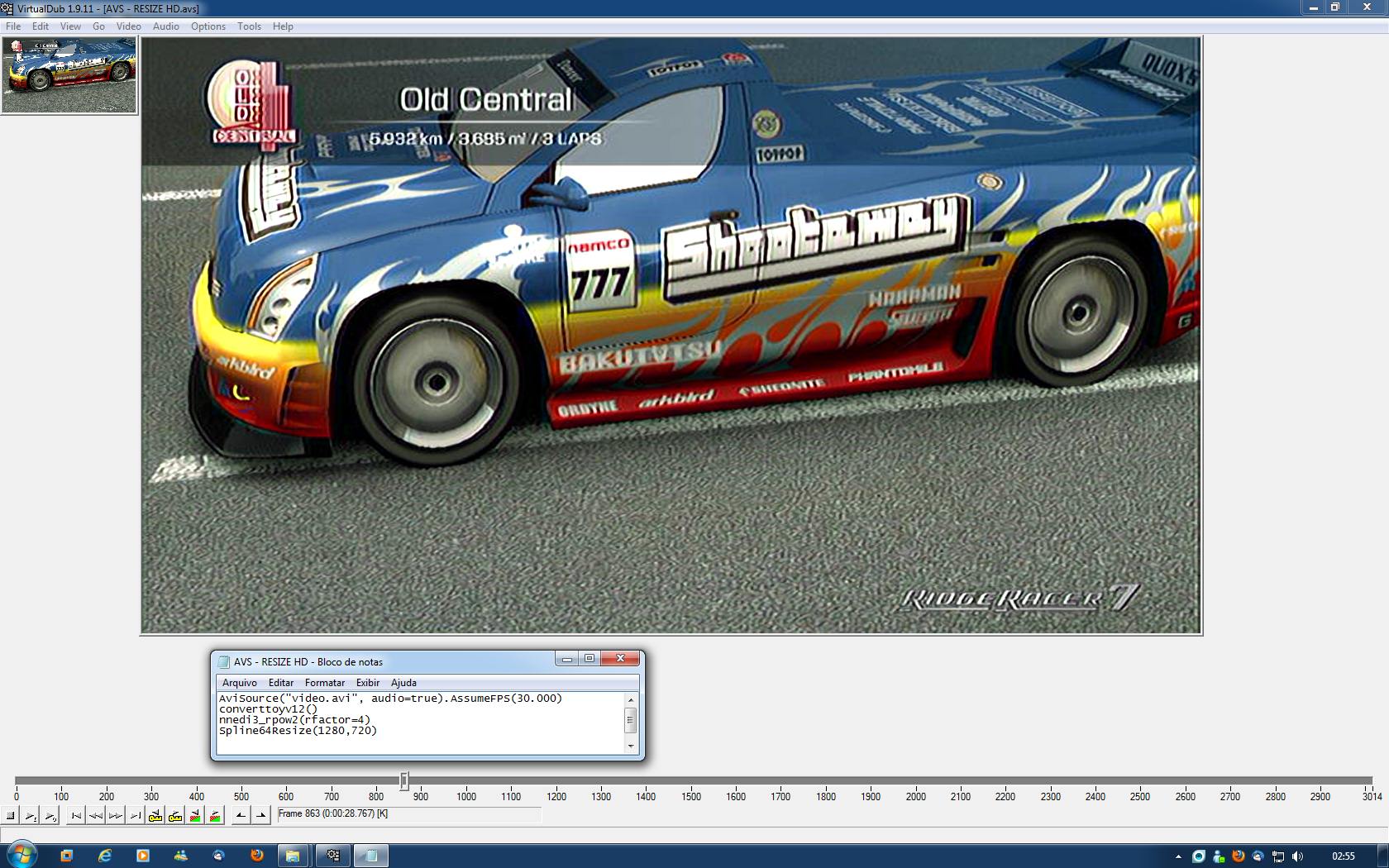The width and height of the screenshot is (1389, 868).
Task: Jump to the end of the video
Action: click(136, 816)
